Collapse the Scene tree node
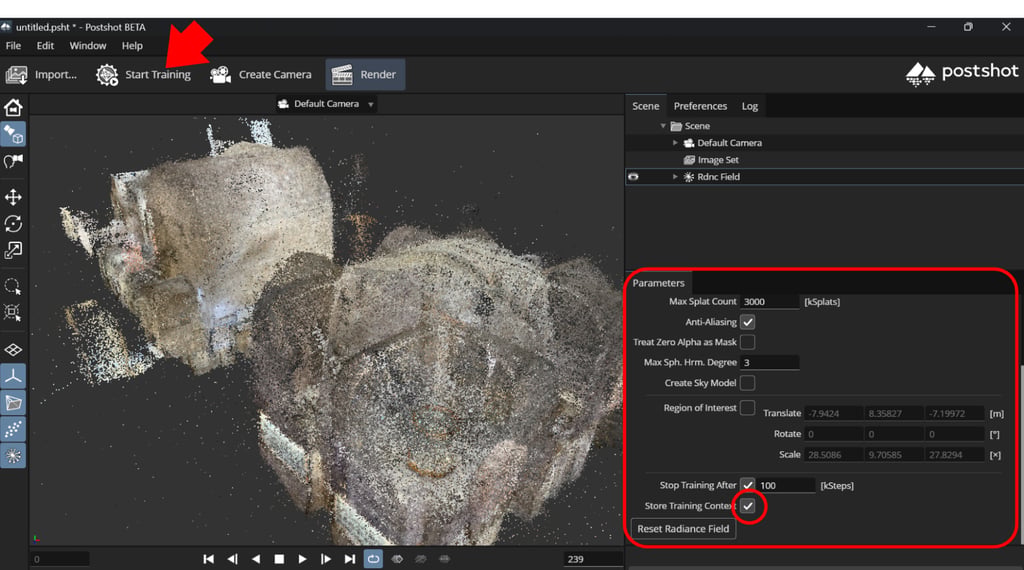Viewport: 1024px width, 570px height. tap(663, 126)
